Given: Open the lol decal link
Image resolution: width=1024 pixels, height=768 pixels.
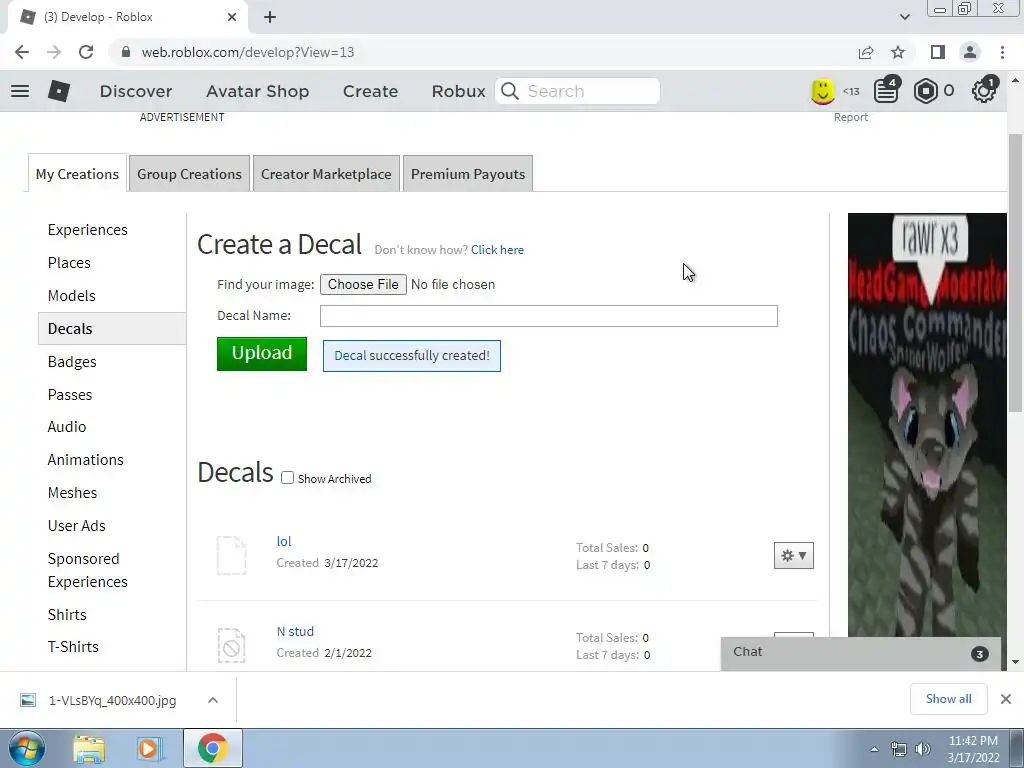Looking at the screenshot, I should tap(283, 541).
